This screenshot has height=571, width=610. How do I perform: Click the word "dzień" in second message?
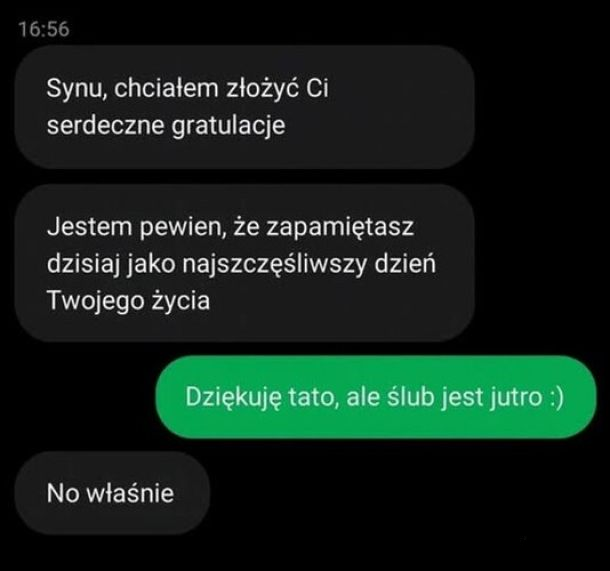pyautogui.click(x=405, y=263)
